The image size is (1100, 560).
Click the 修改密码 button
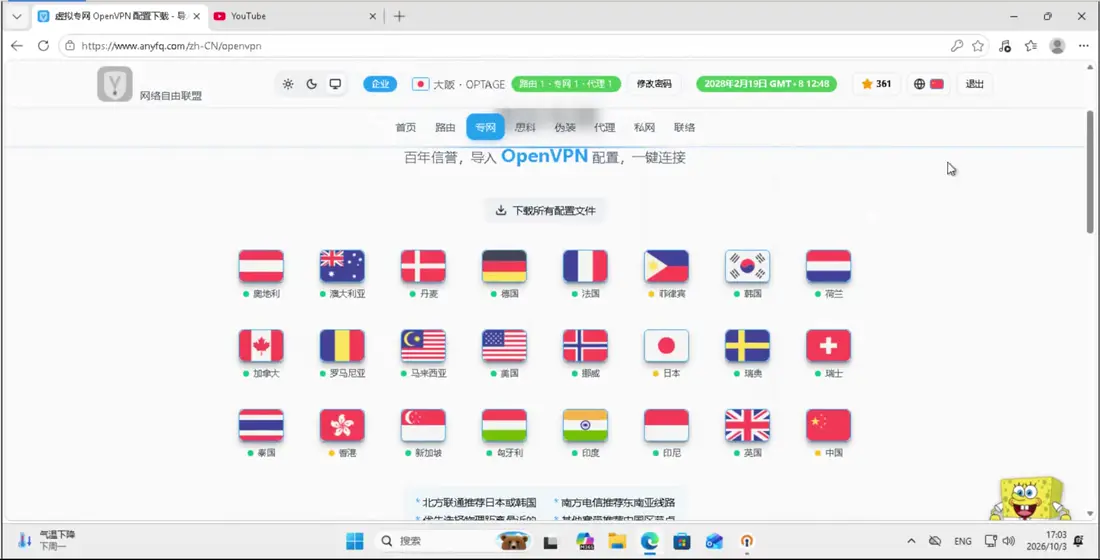pyautogui.click(x=654, y=84)
